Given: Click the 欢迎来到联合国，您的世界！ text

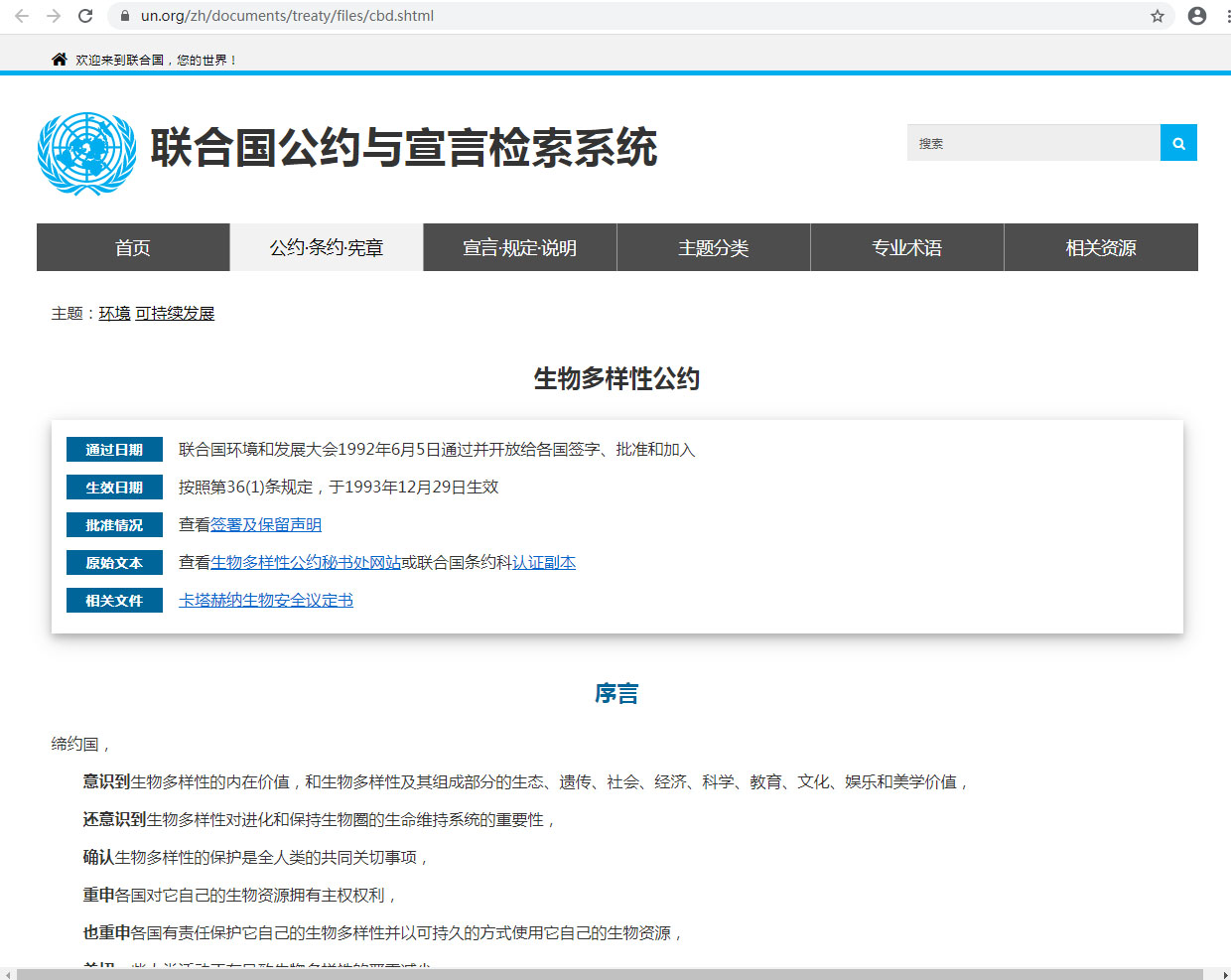Looking at the screenshot, I should coord(157,61).
